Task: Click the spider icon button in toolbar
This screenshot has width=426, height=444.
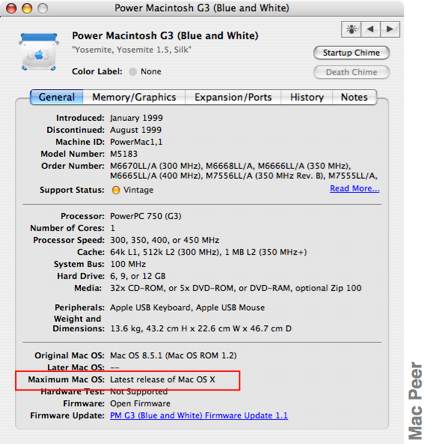Action: point(351,29)
